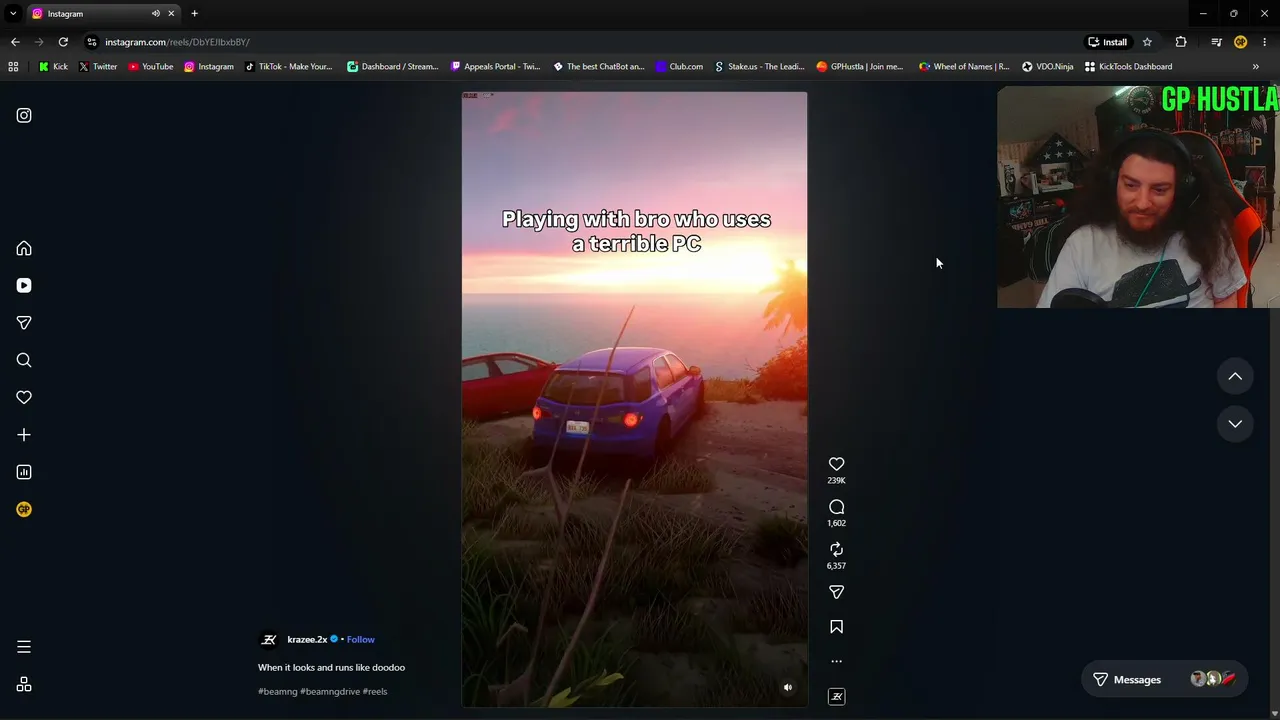Open the Wheel of Names bookmark

[964, 67]
